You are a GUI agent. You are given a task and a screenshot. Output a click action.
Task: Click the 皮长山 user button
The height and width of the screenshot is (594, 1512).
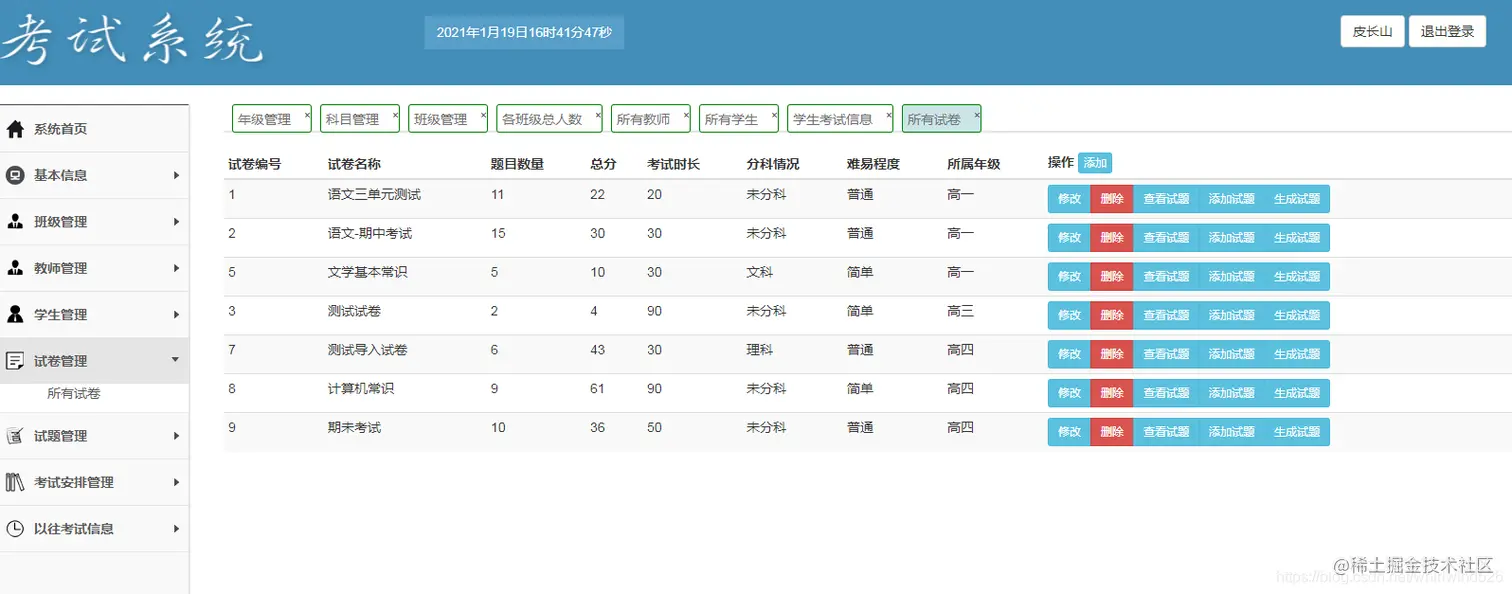pos(1372,31)
